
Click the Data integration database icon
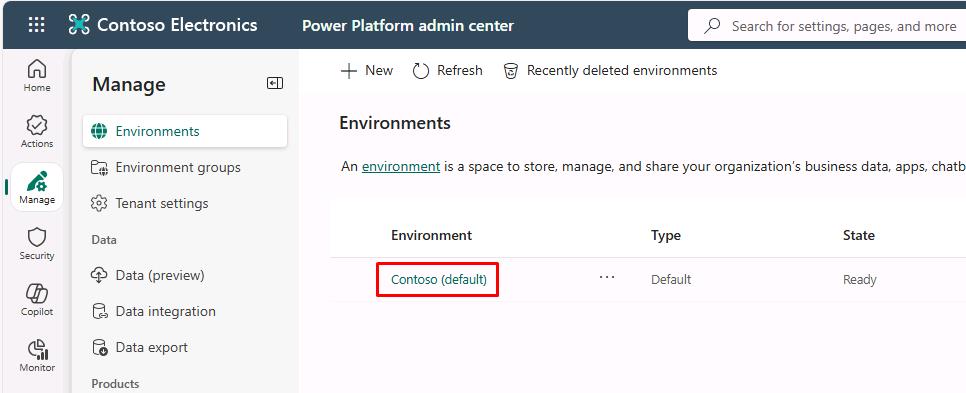tap(99, 311)
